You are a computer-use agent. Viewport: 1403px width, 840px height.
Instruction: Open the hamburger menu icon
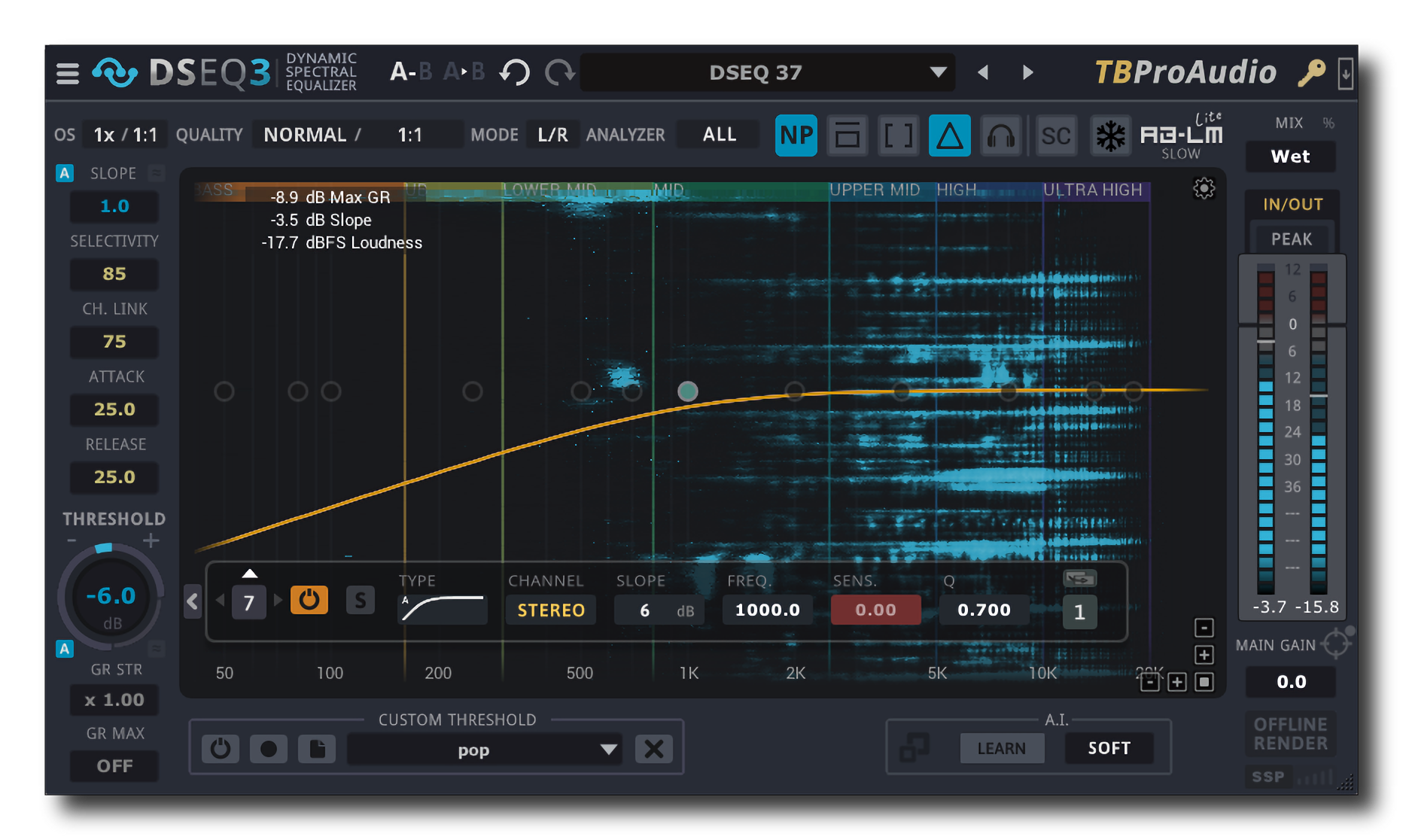67,72
